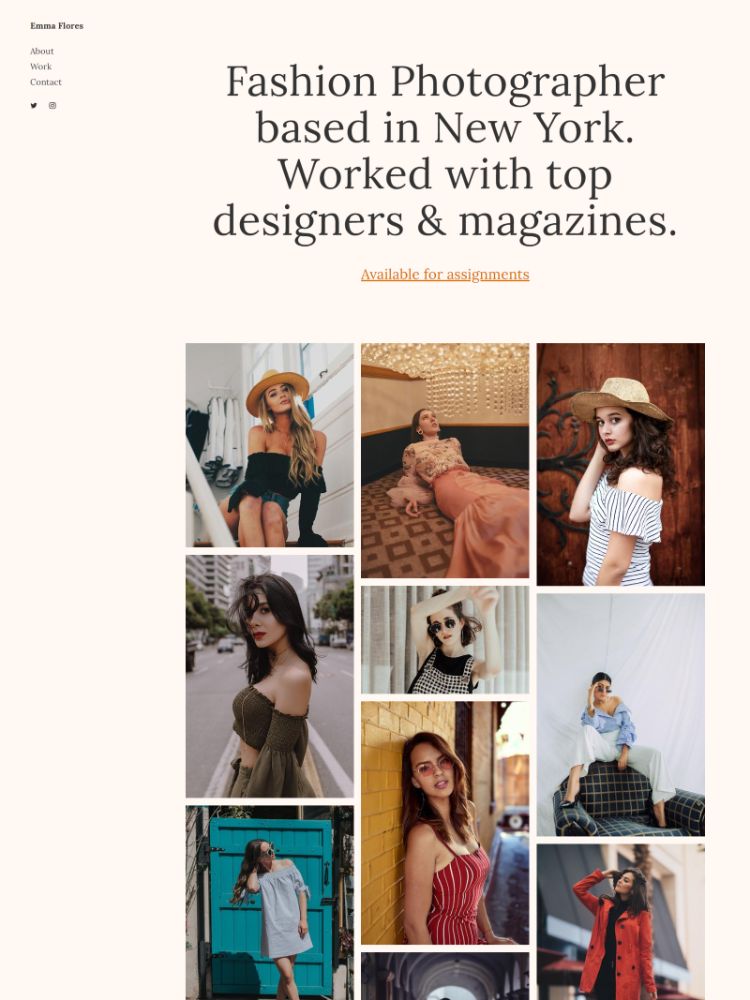Open photo of woman in sunglasses and checkered dress
This screenshot has width=750, height=1000.
coord(445,640)
